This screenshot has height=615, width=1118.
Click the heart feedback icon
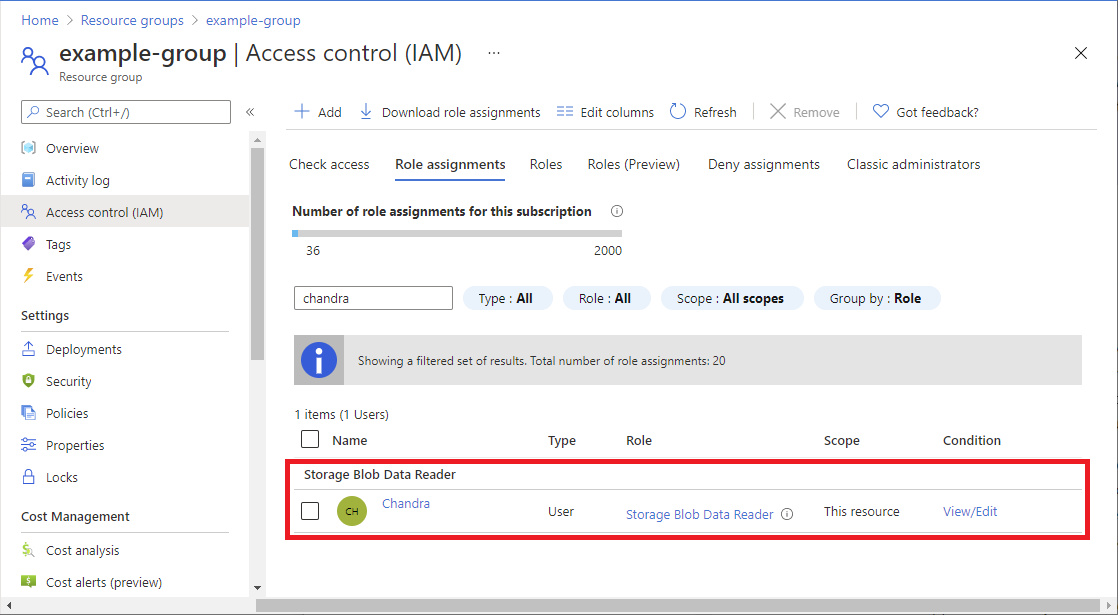[x=881, y=111]
